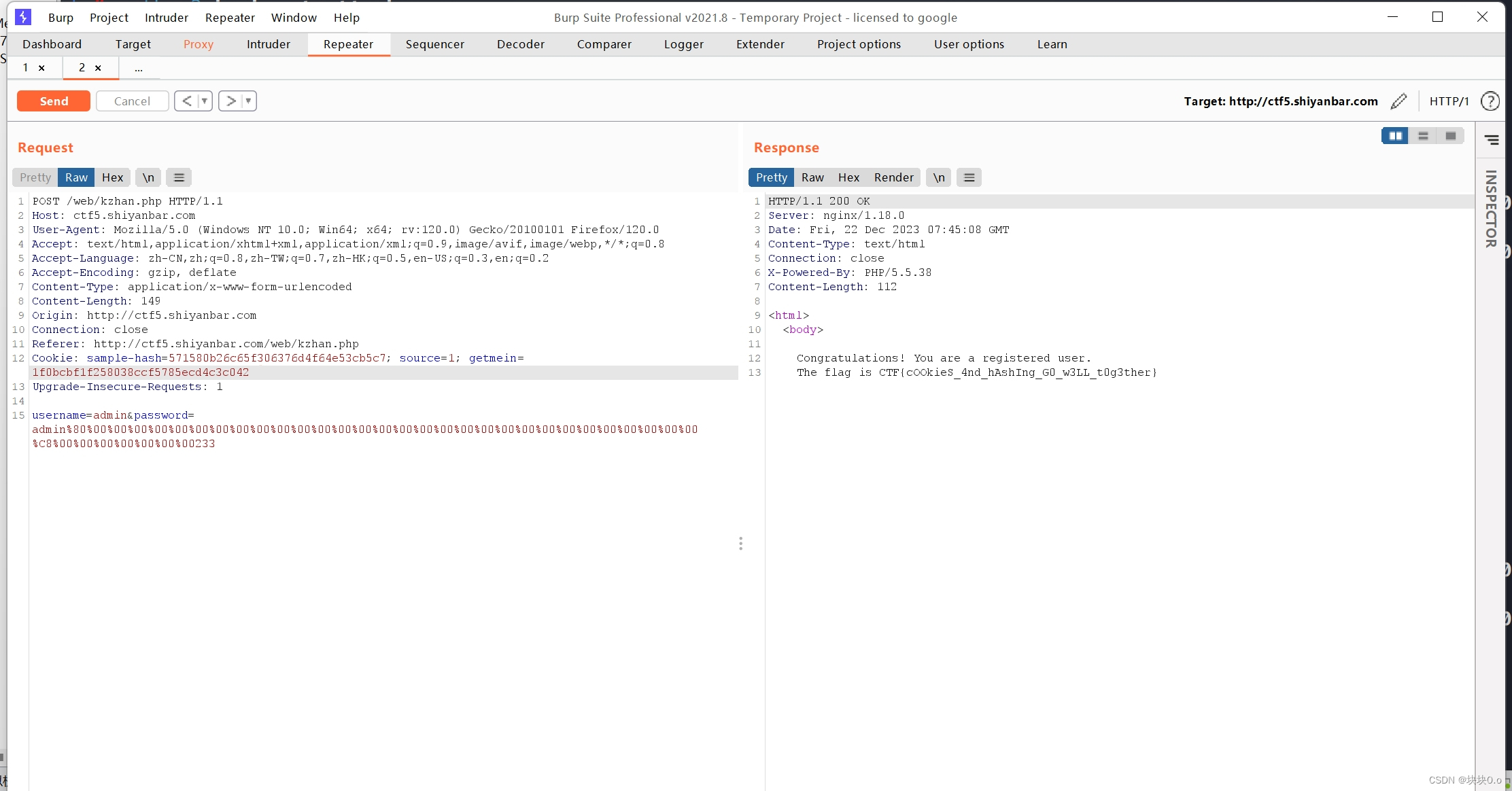Expand the forward history dropdown arrow
This screenshot has width=1512, height=791.
[x=248, y=101]
